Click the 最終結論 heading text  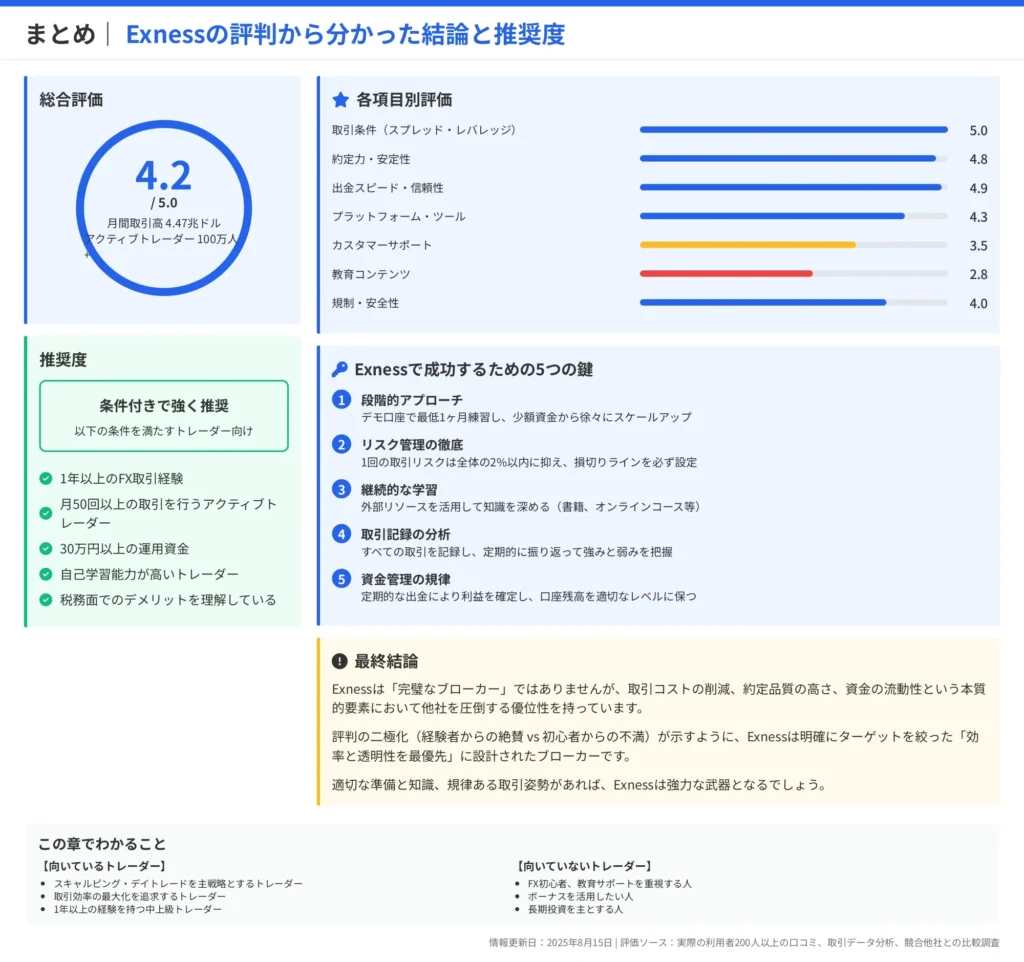tap(386, 661)
